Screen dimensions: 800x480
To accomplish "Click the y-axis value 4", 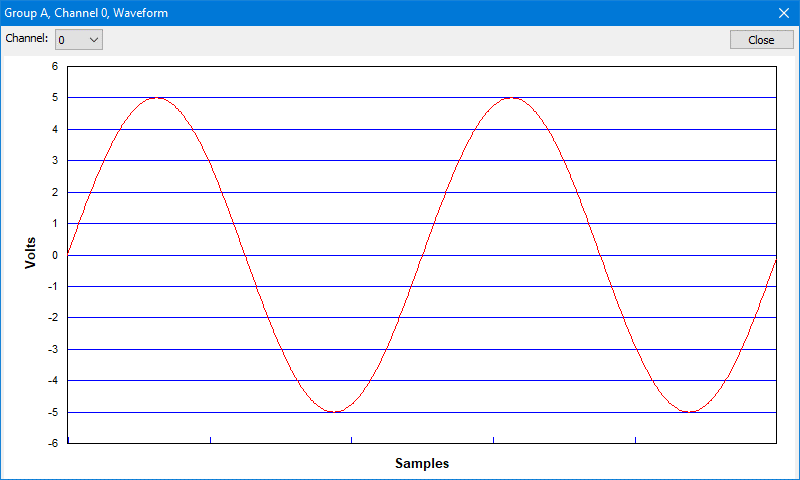I will point(55,130).
